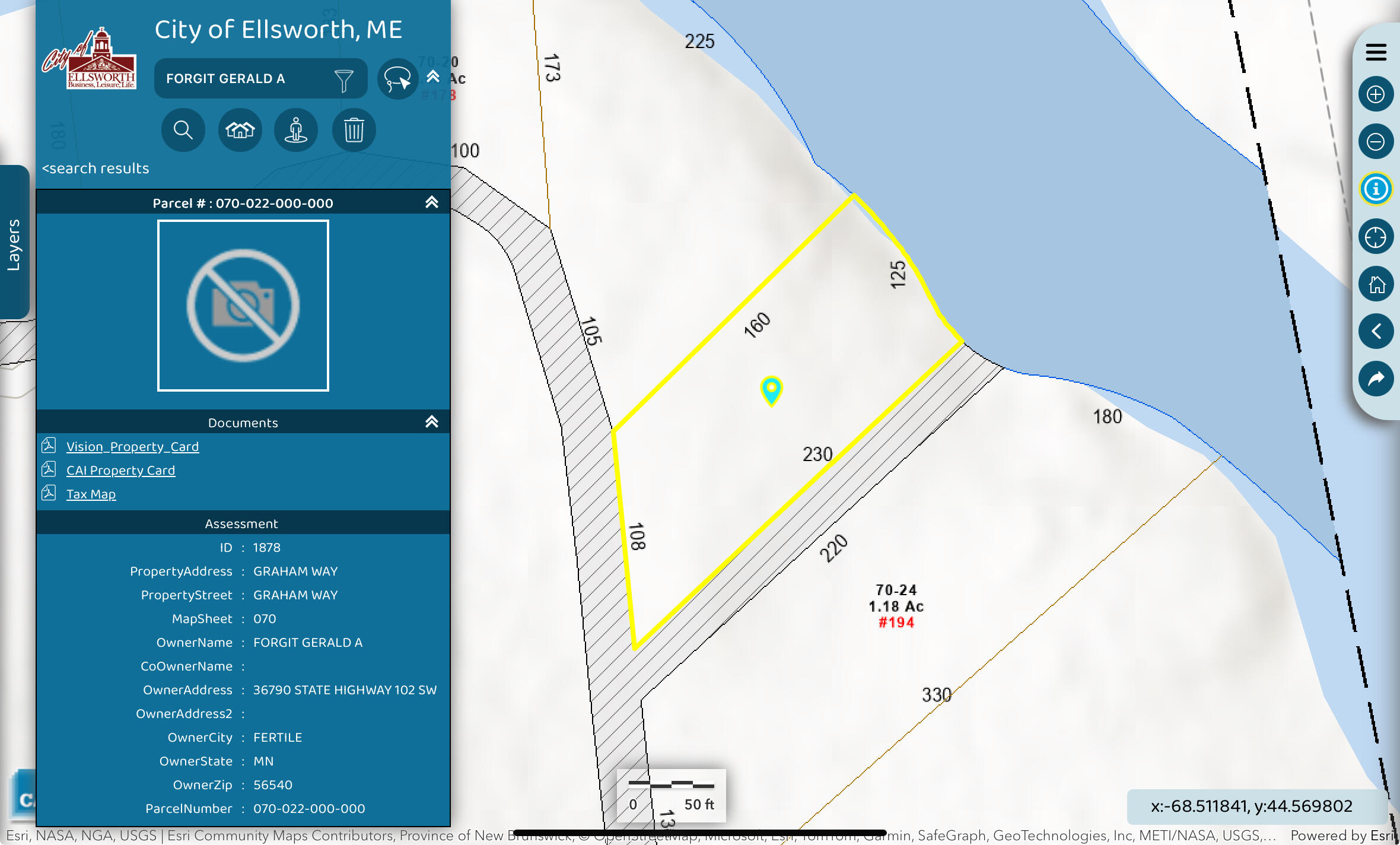Collapse the Documents section
The image size is (1400, 845).
pyautogui.click(x=432, y=421)
